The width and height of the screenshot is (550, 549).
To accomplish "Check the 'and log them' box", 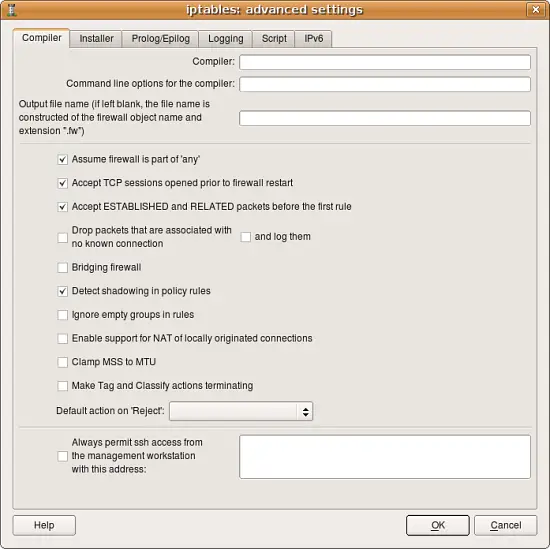I will pyautogui.click(x=246, y=237).
